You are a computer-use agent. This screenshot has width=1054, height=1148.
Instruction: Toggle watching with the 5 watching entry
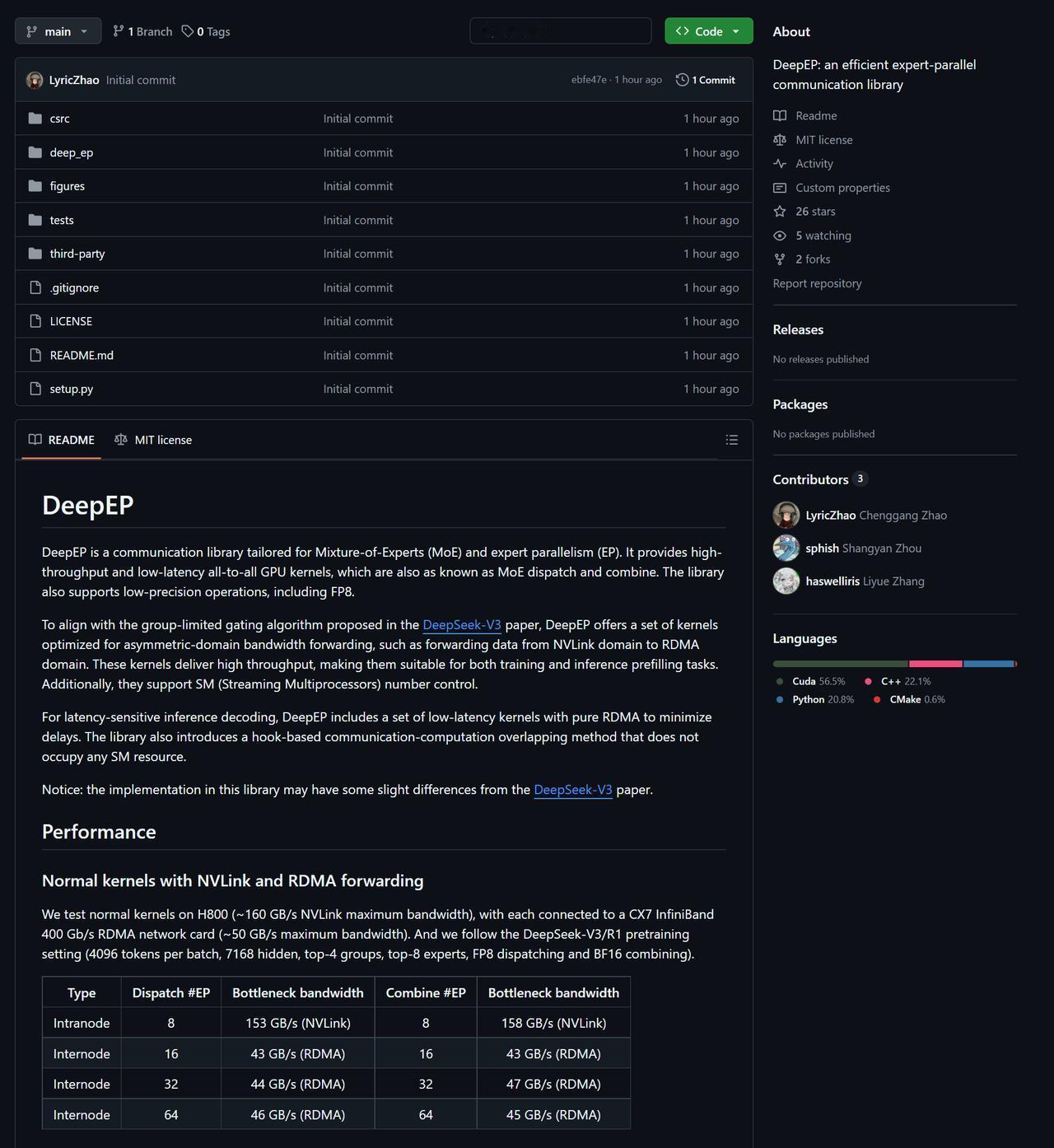click(823, 236)
